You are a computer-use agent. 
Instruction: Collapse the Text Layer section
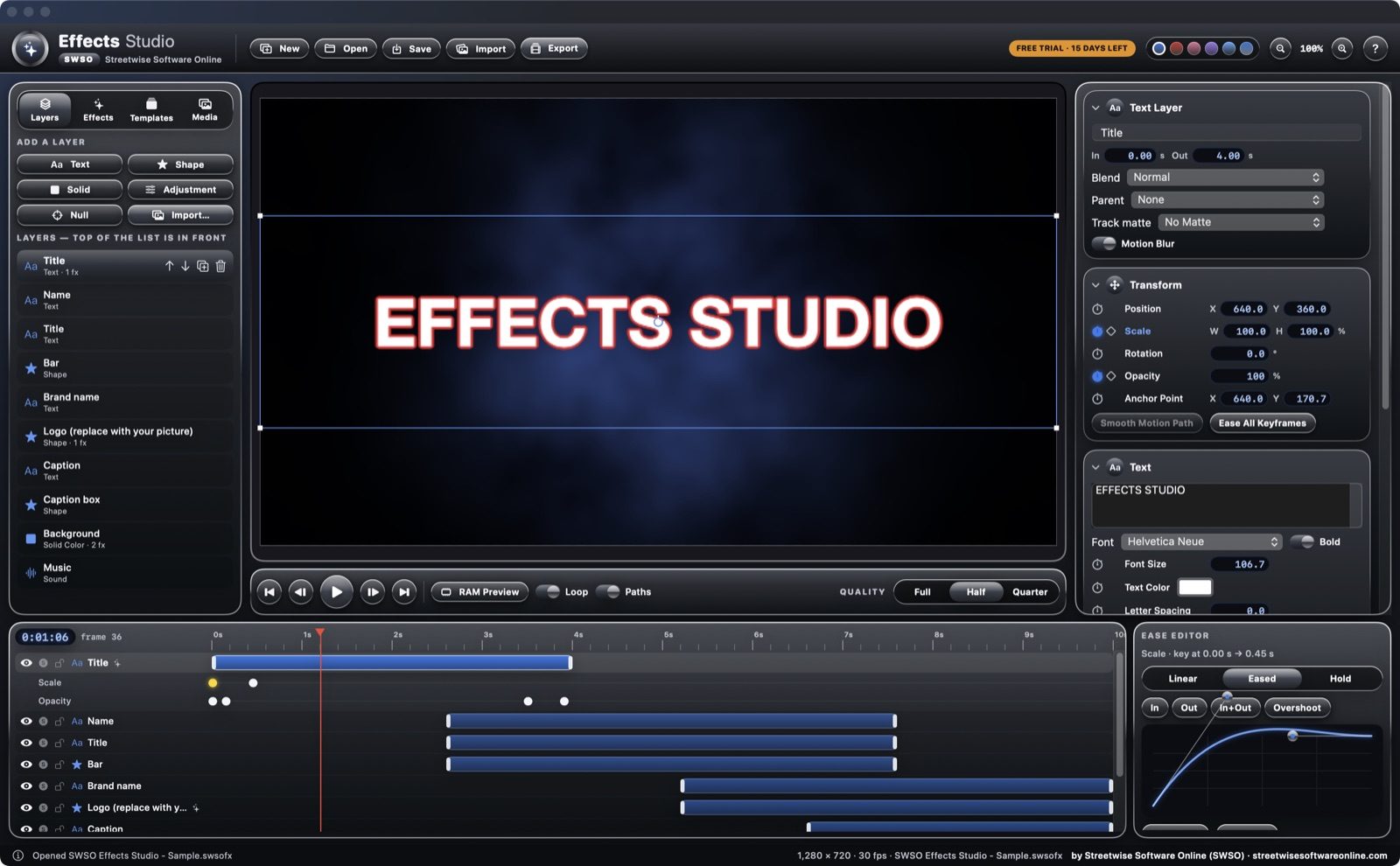pyautogui.click(x=1095, y=108)
